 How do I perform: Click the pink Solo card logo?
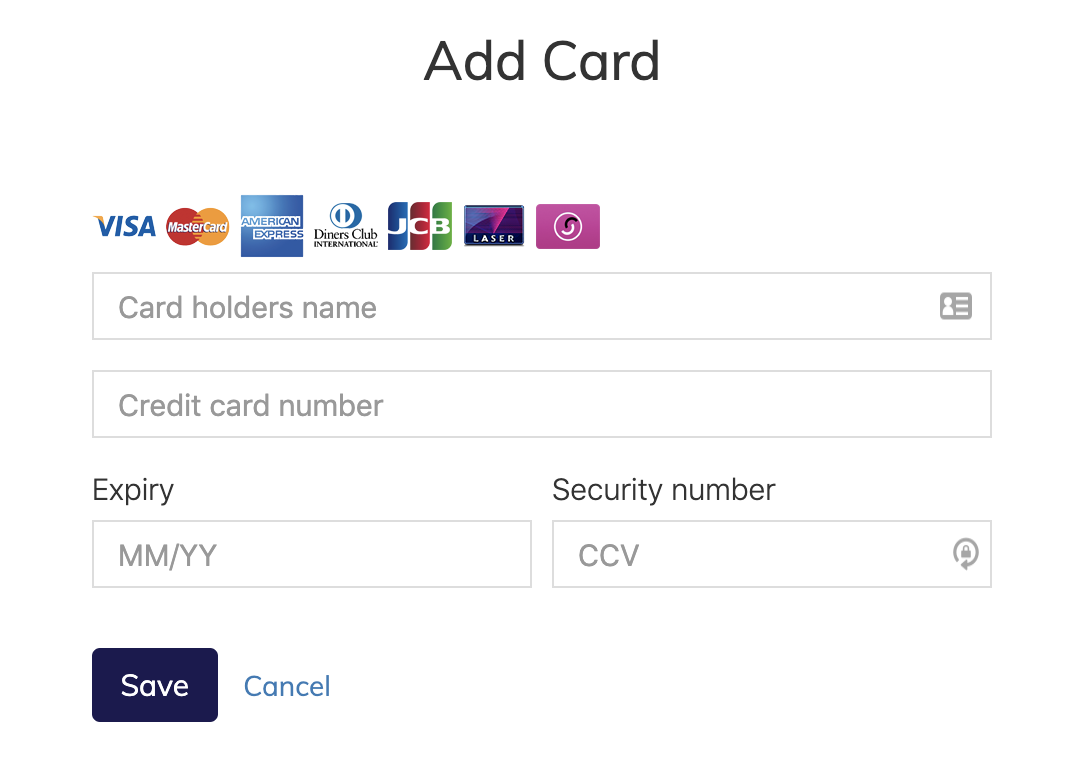tap(567, 226)
